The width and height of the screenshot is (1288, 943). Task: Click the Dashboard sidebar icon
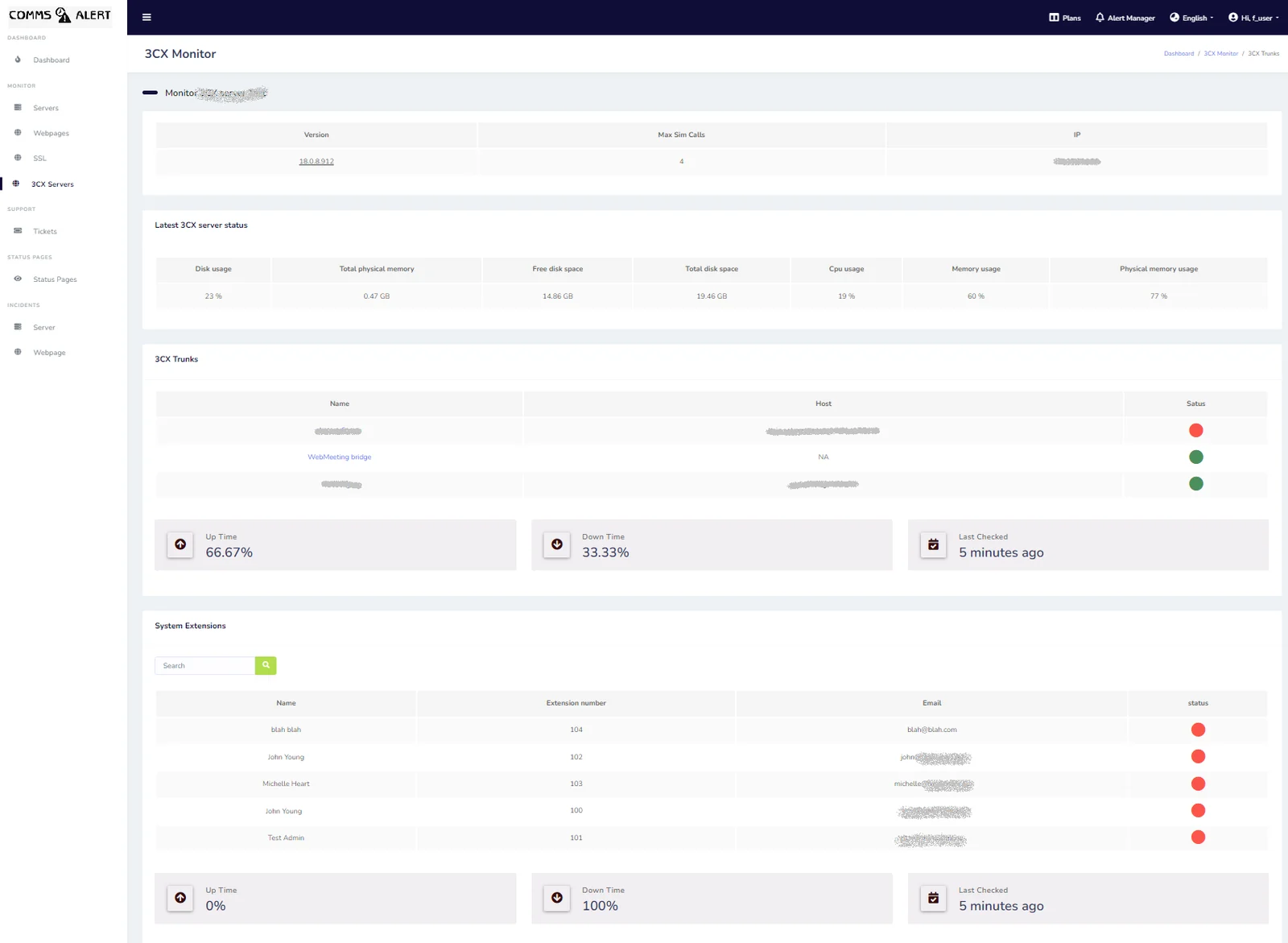pyautogui.click(x=18, y=60)
